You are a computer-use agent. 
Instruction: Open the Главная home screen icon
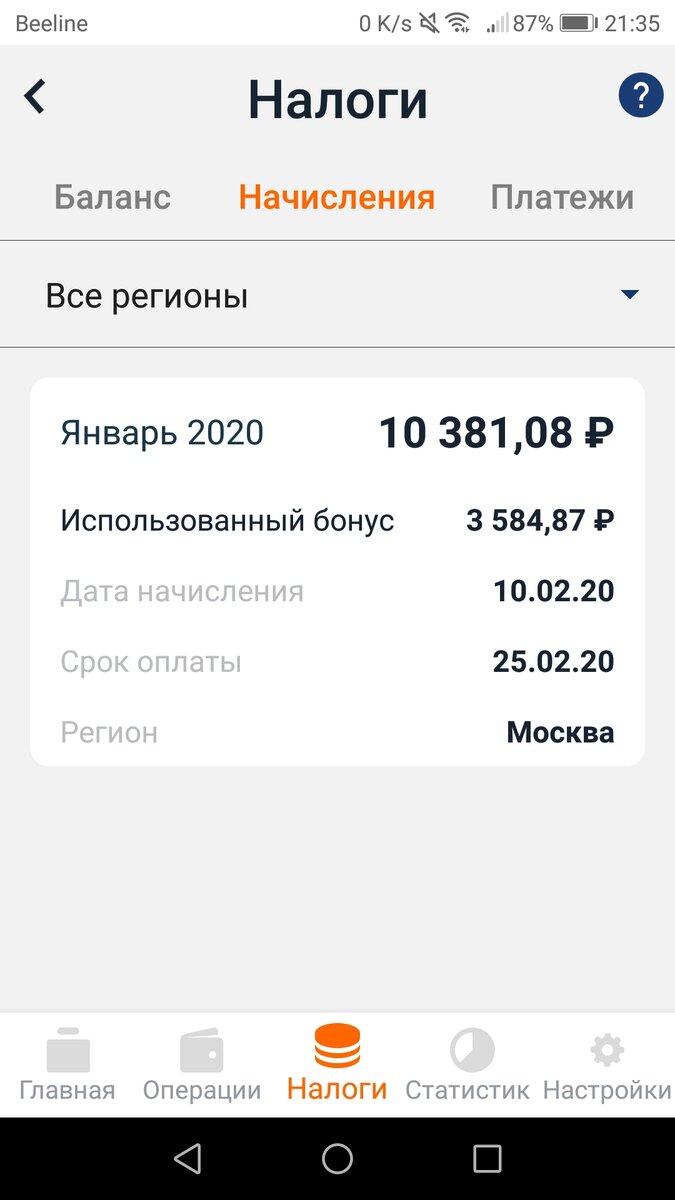click(66, 1050)
